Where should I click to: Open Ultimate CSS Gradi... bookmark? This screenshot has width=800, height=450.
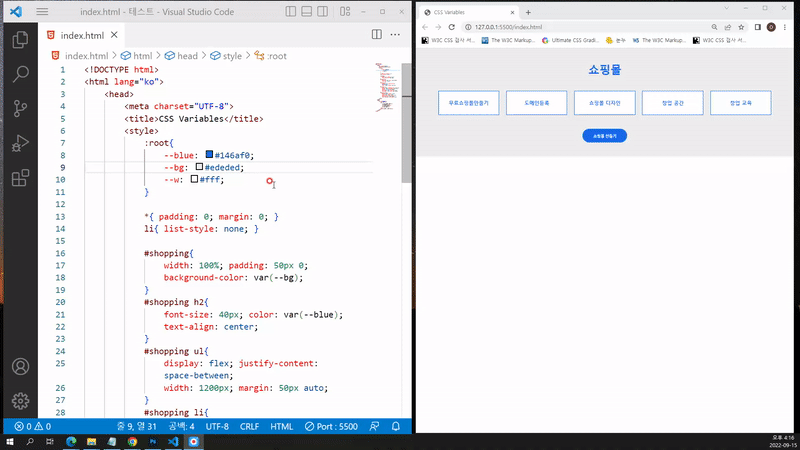coord(570,40)
